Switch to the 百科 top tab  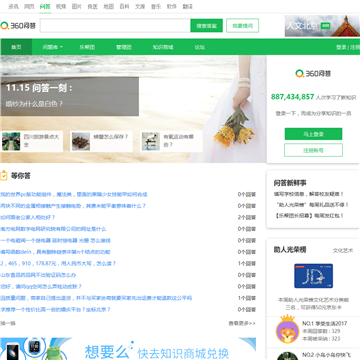(x=124, y=6)
